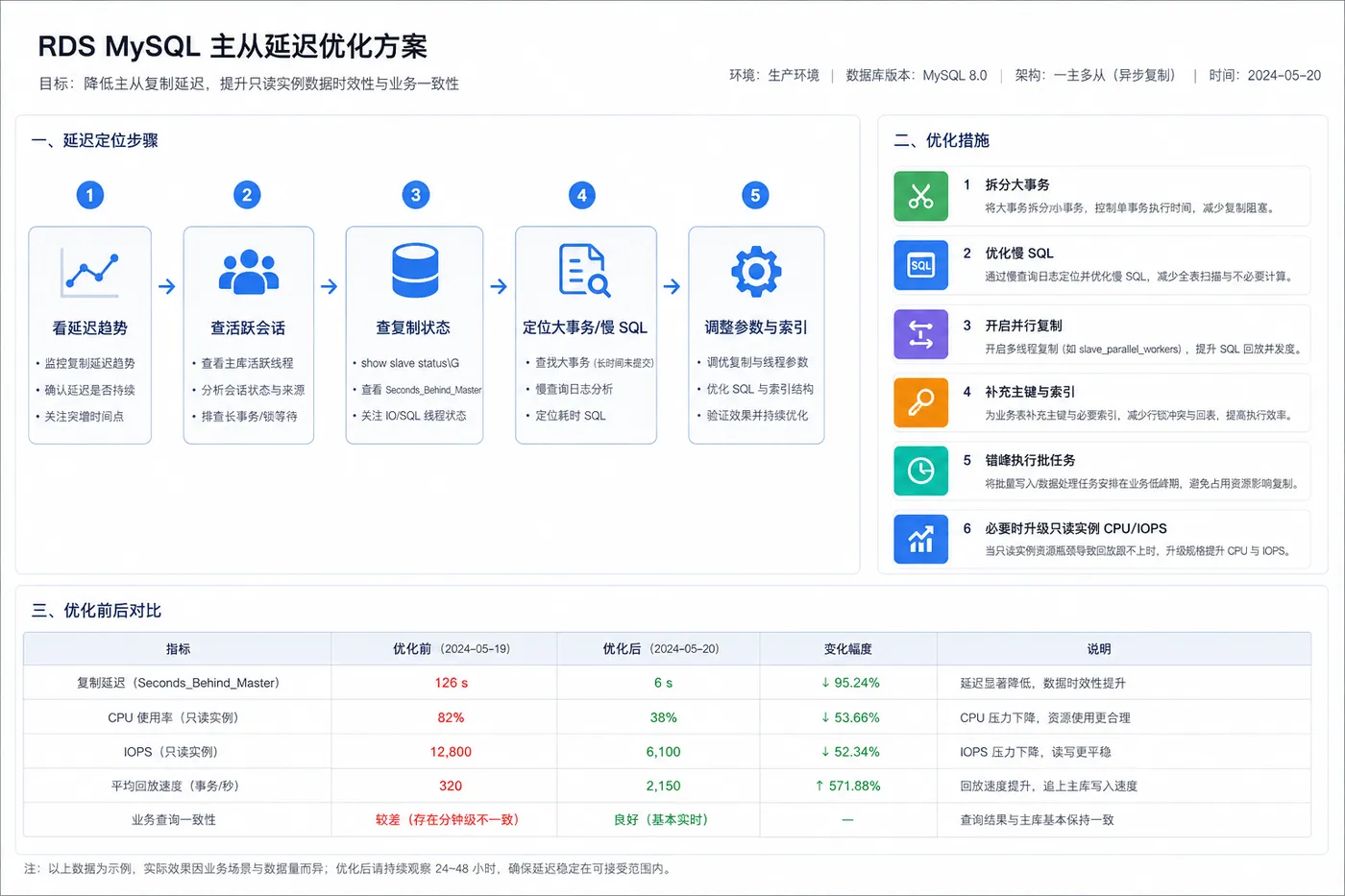Click the green "2,150" replay speed value
Screen dimensions: 1345x896
pyautogui.click(x=663, y=786)
